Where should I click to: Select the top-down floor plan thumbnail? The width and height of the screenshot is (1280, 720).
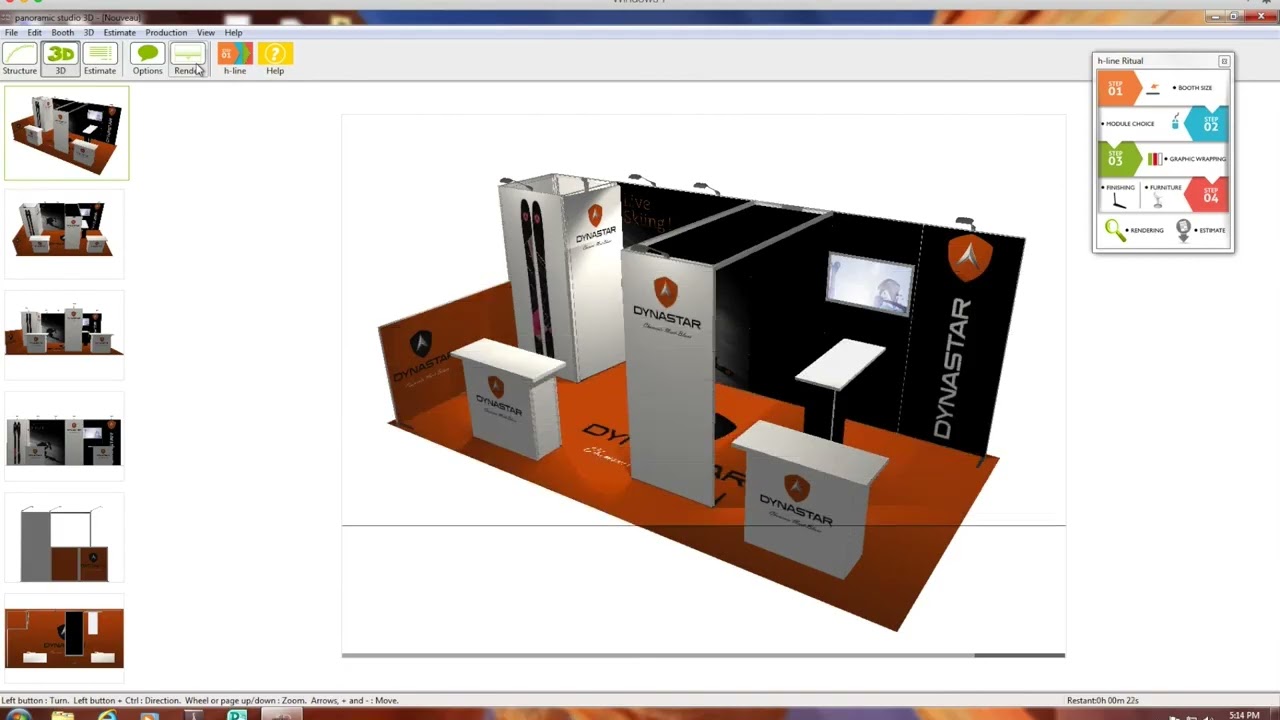[x=64, y=638]
